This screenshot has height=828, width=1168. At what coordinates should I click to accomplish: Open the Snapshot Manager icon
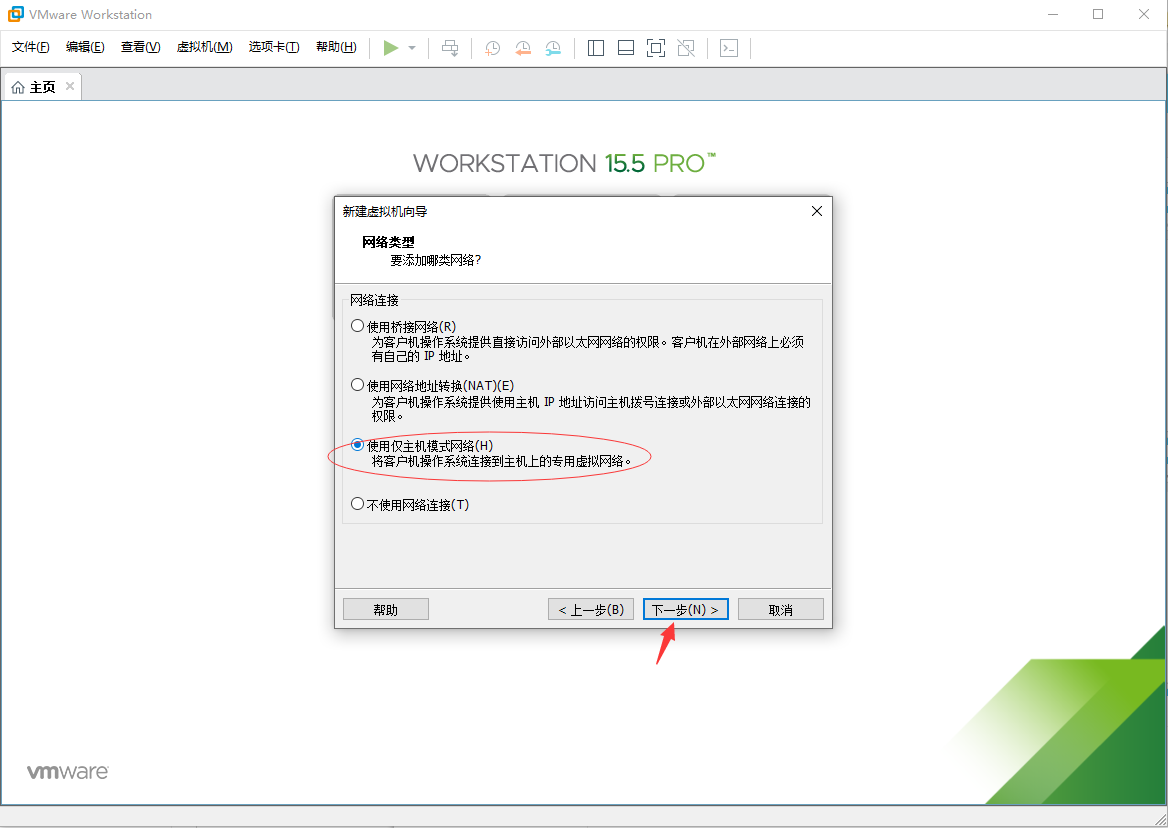click(553, 48)
